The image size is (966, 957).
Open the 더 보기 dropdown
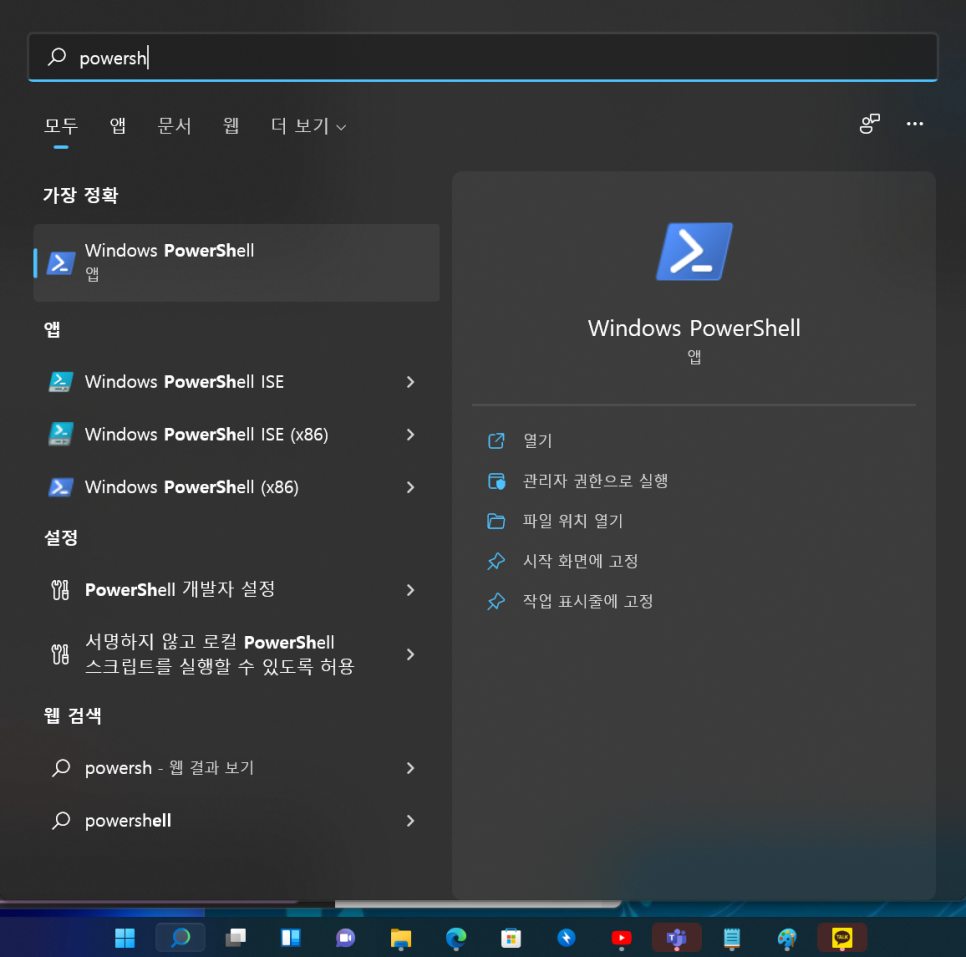(308, 126)
